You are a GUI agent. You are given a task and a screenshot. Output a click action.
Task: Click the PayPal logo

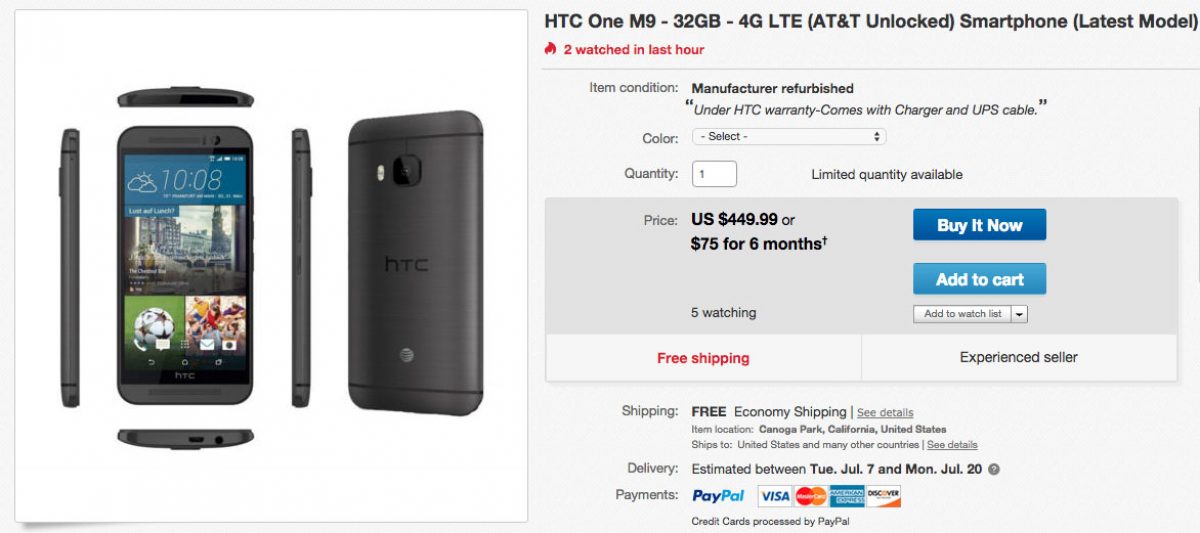(x=718, y=495)
